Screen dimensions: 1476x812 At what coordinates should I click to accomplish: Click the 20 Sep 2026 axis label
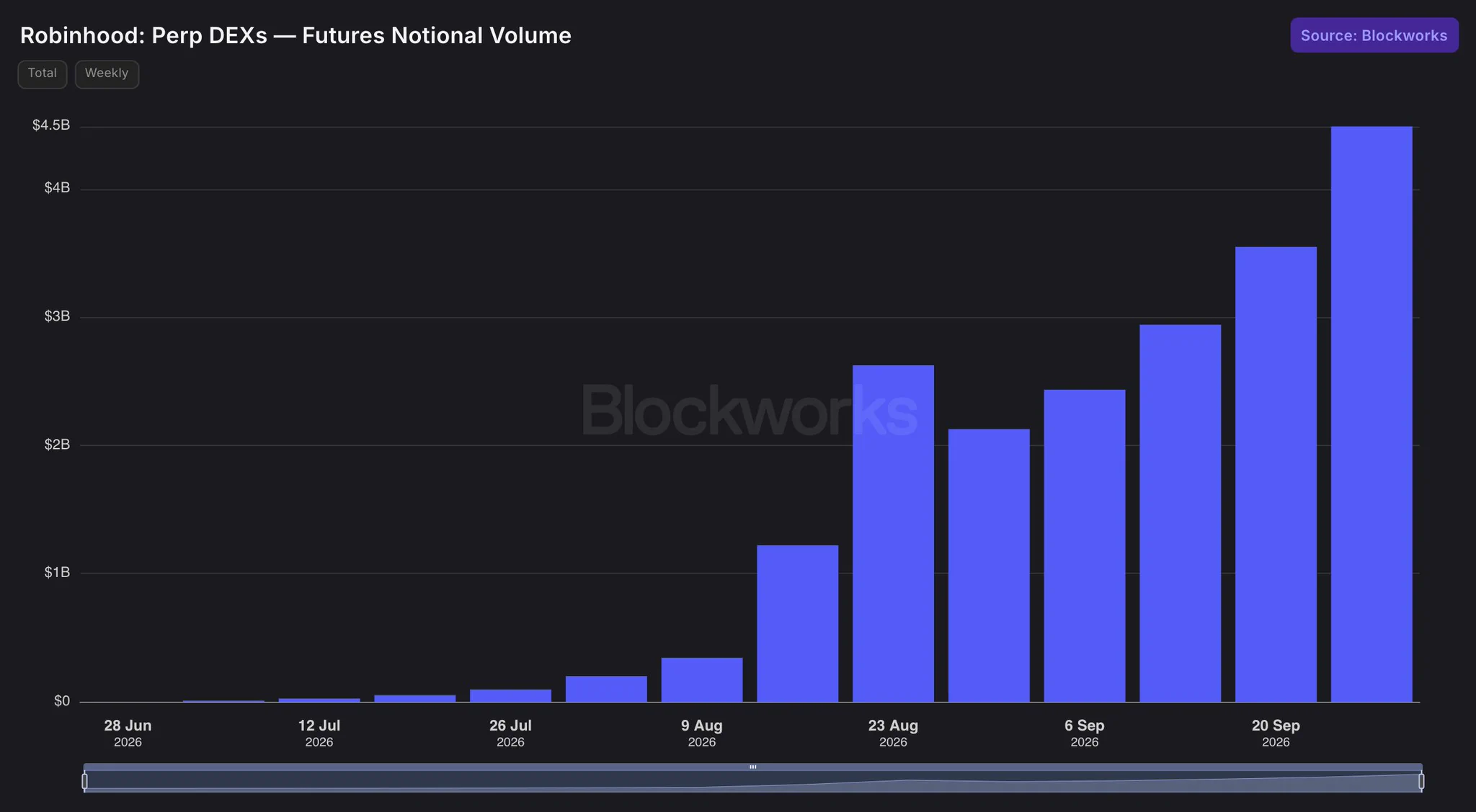[x=1276, y=733]
